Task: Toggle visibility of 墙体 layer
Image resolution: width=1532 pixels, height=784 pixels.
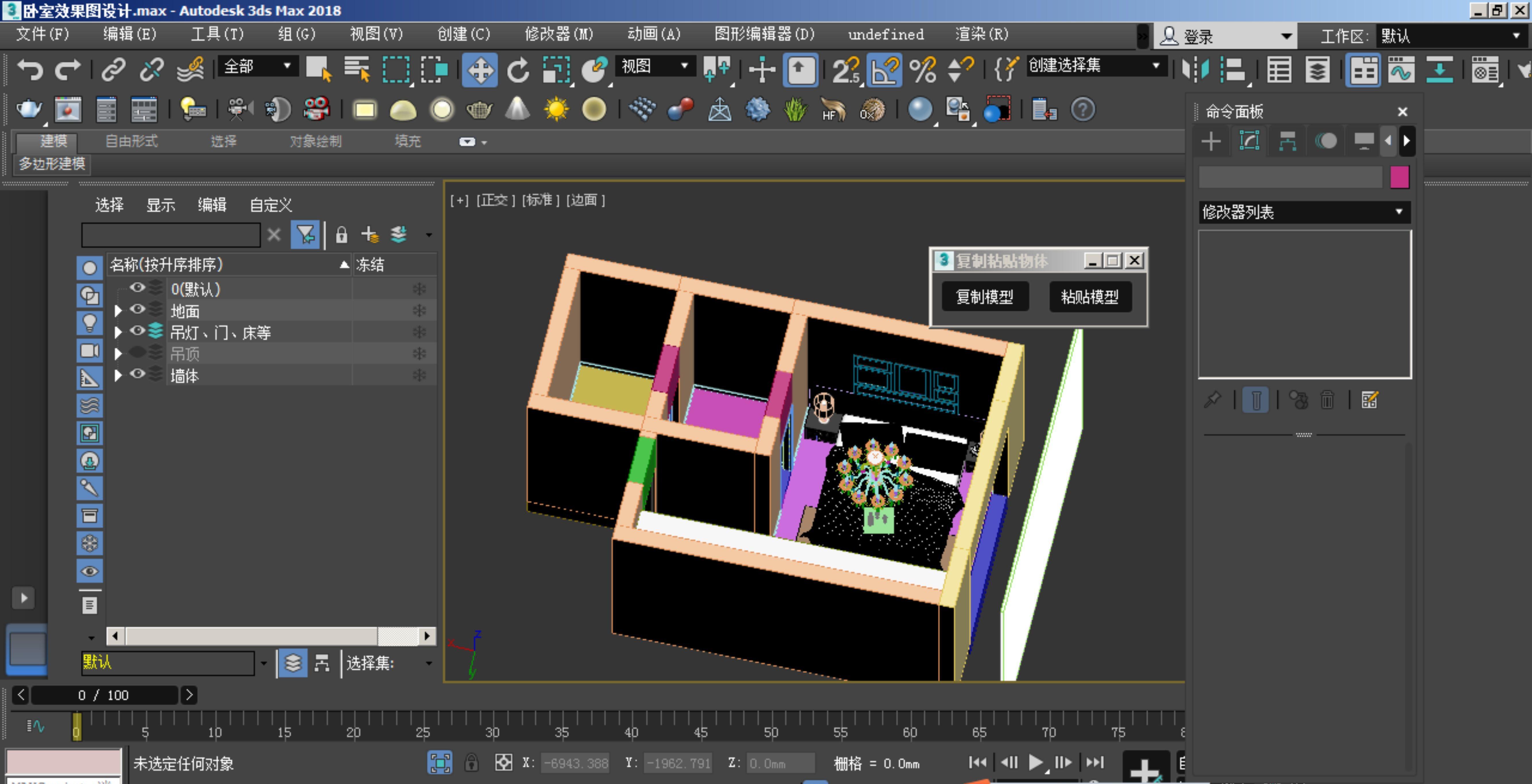Action: pyautogui.click(x=137, y=373)
